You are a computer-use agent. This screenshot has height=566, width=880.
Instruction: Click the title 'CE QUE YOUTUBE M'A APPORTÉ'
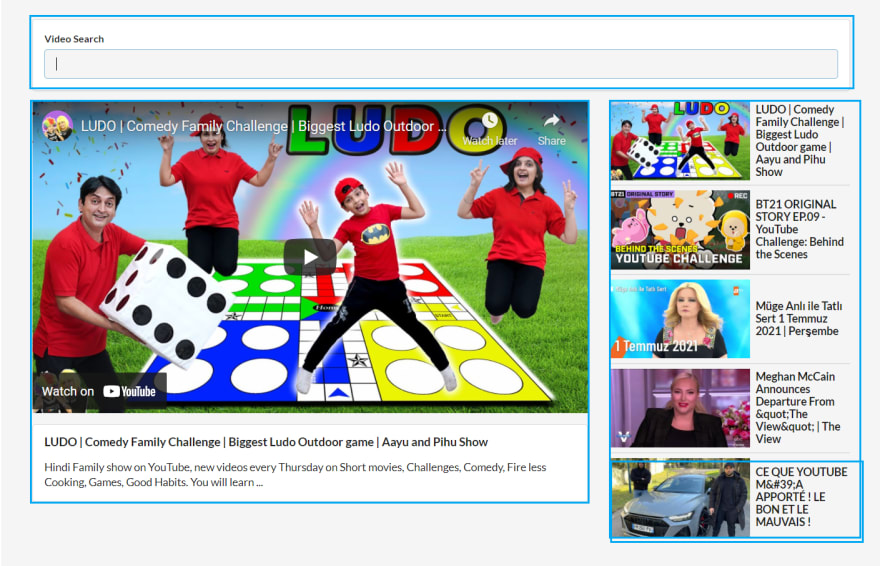pyautogui.click(x=801, y=497)
